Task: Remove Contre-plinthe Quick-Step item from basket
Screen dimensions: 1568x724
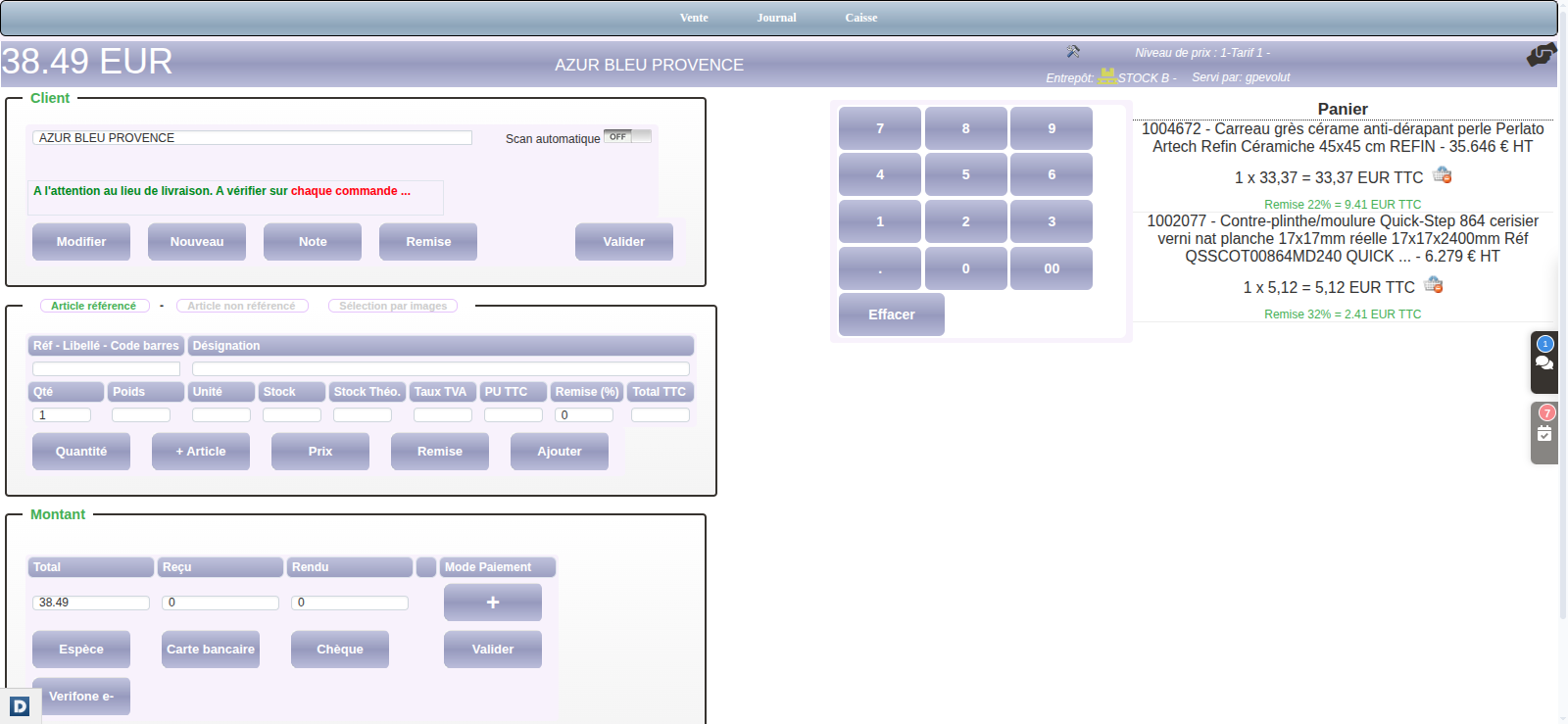Action: click(x=1434, y=285)
